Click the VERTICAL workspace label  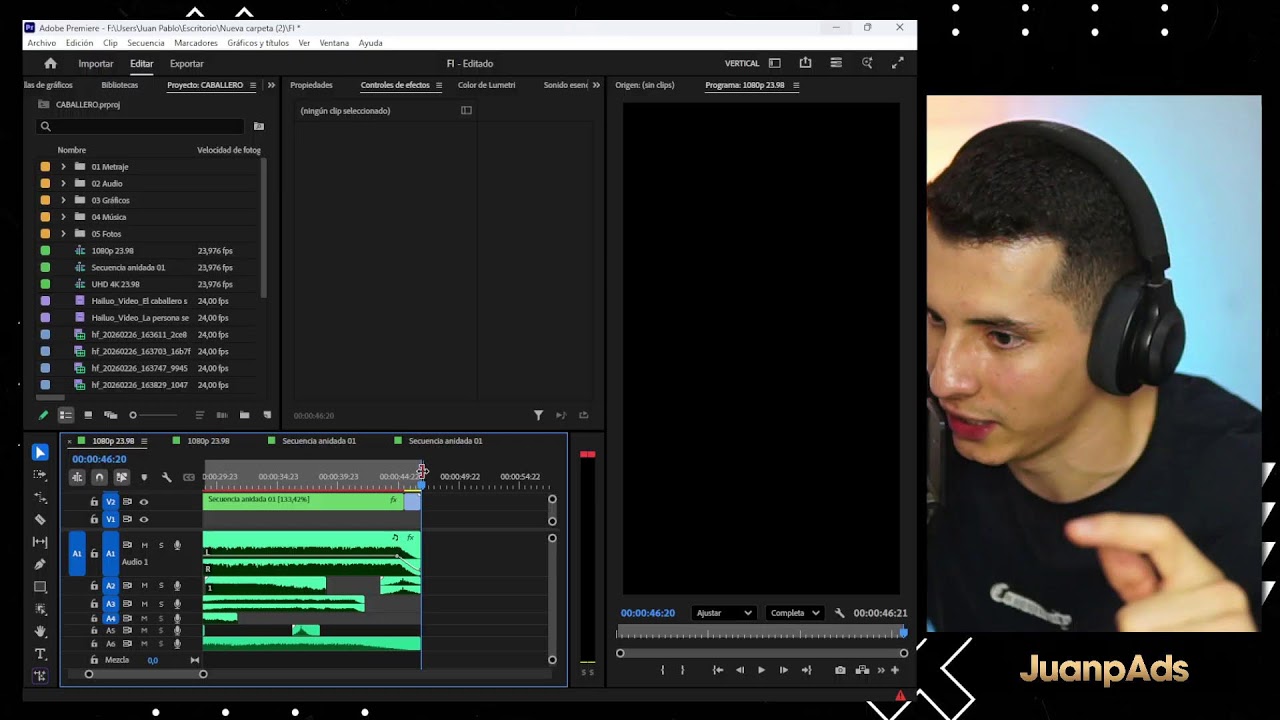tap(742, 63)
